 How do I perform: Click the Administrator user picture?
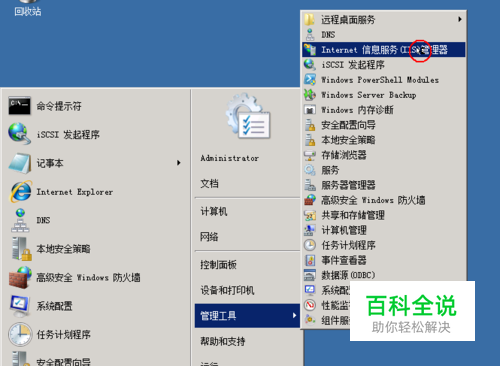pos(248,116)
